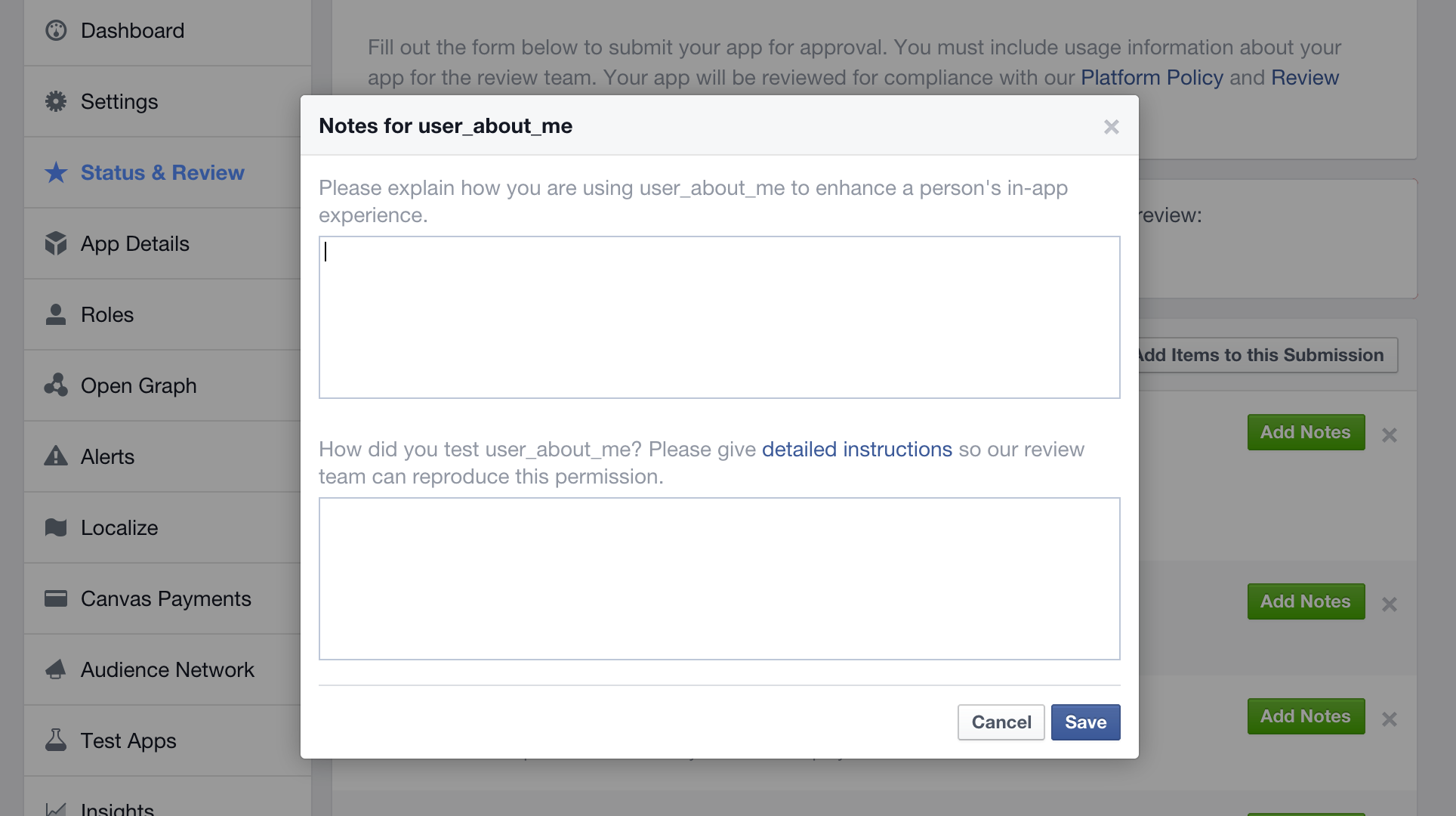The height and width of the screenshot is (816, 1456).
Task: Click the Alerts warning triangle icon
Action: coord(56,456)
